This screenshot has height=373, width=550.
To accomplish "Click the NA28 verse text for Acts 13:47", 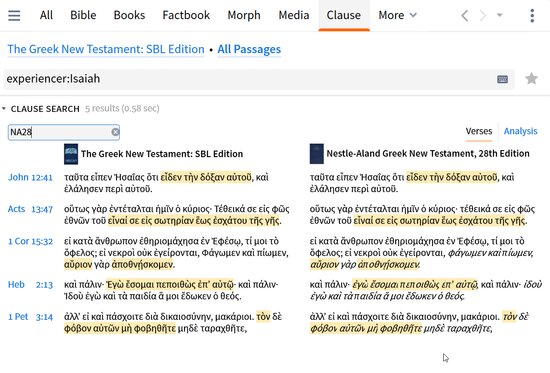I will (422, 215).
